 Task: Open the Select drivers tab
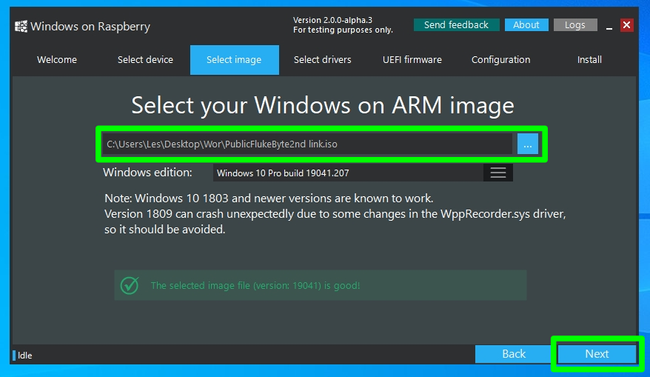click(323, 60)
